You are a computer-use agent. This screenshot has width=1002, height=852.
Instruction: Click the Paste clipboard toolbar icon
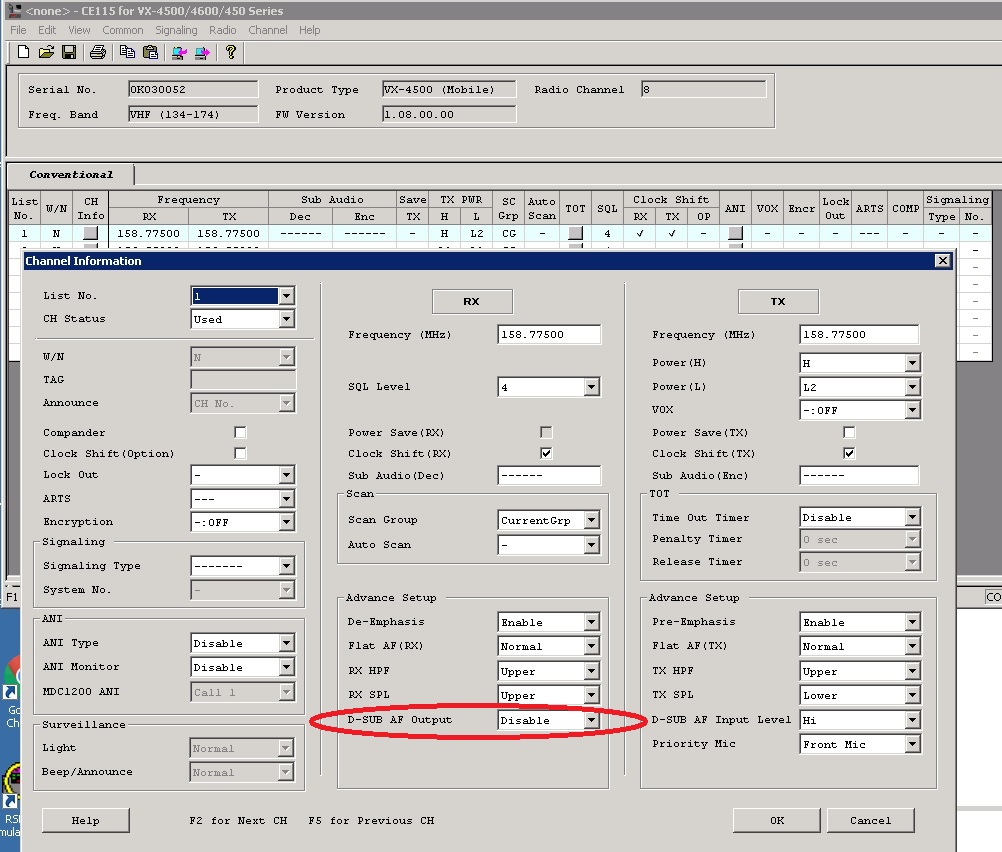(150, 52)
